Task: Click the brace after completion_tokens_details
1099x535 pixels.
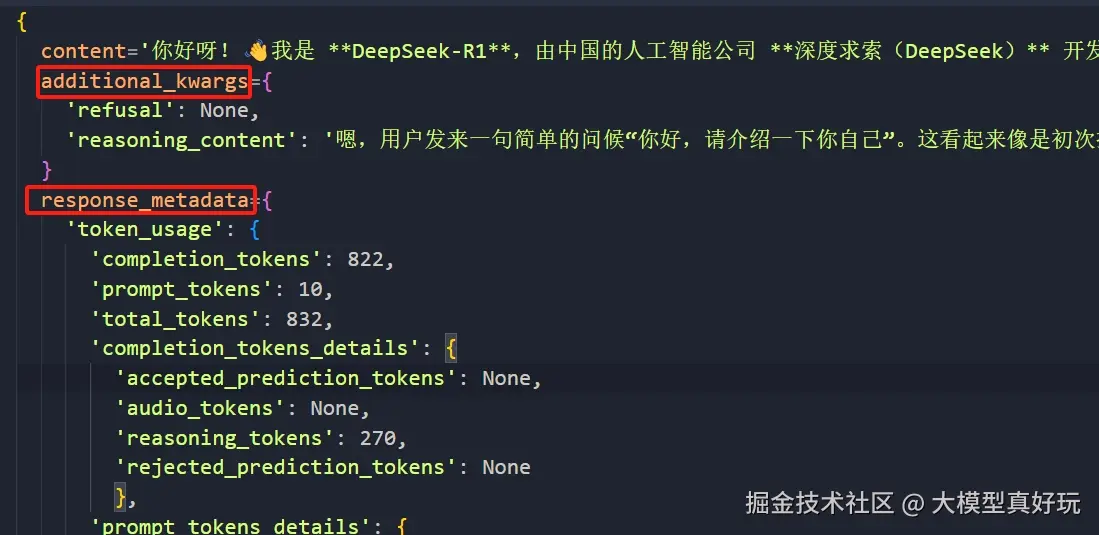Action: tap(451, 349)
